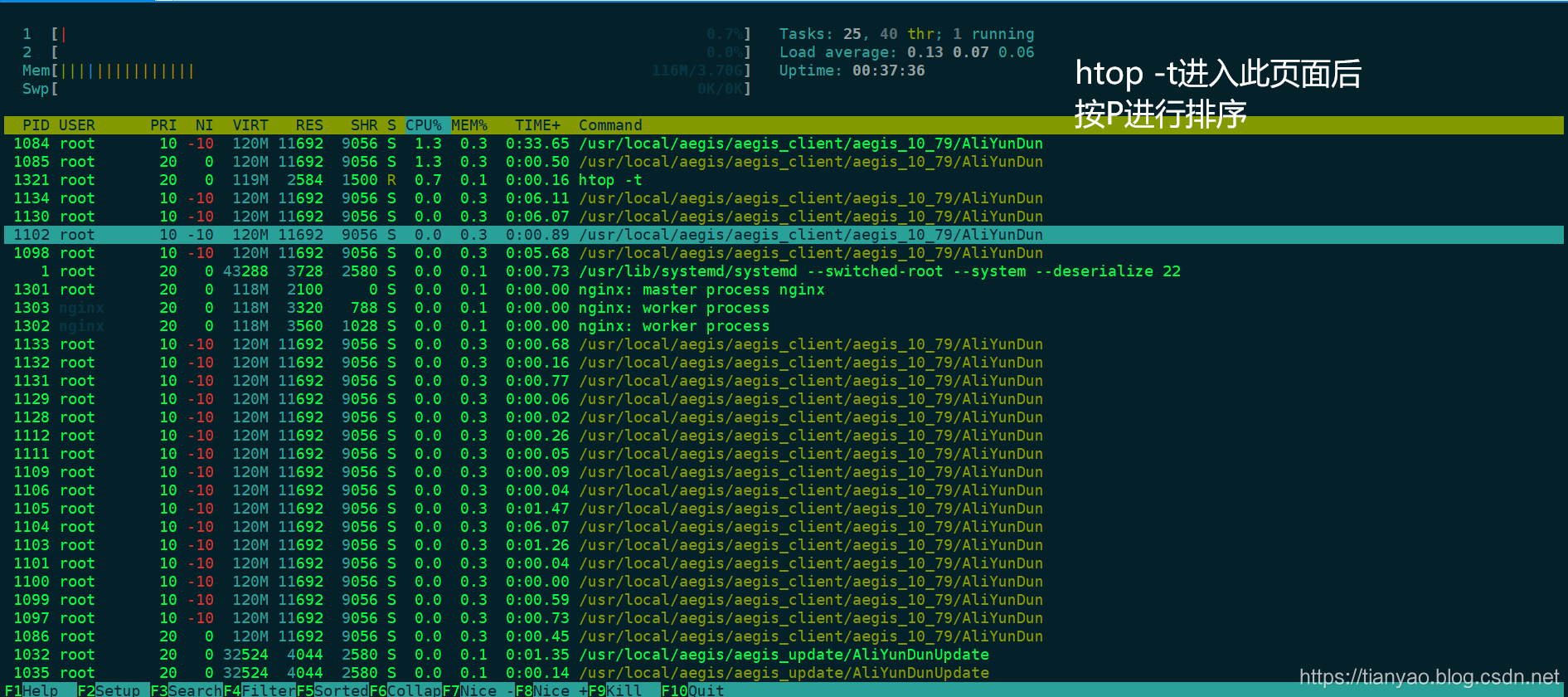Select the process row with PID 1133
This screenshot has width=1568, height=697.
coord(784,344)
